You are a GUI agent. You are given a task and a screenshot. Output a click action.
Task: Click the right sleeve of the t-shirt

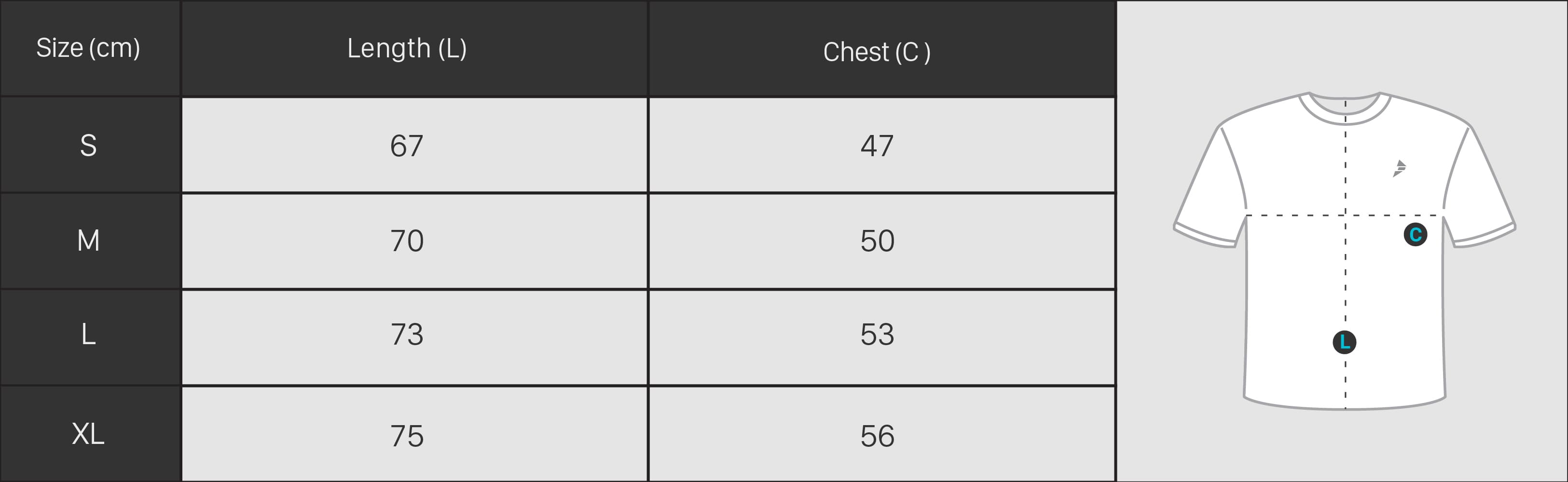point(1479,188)
